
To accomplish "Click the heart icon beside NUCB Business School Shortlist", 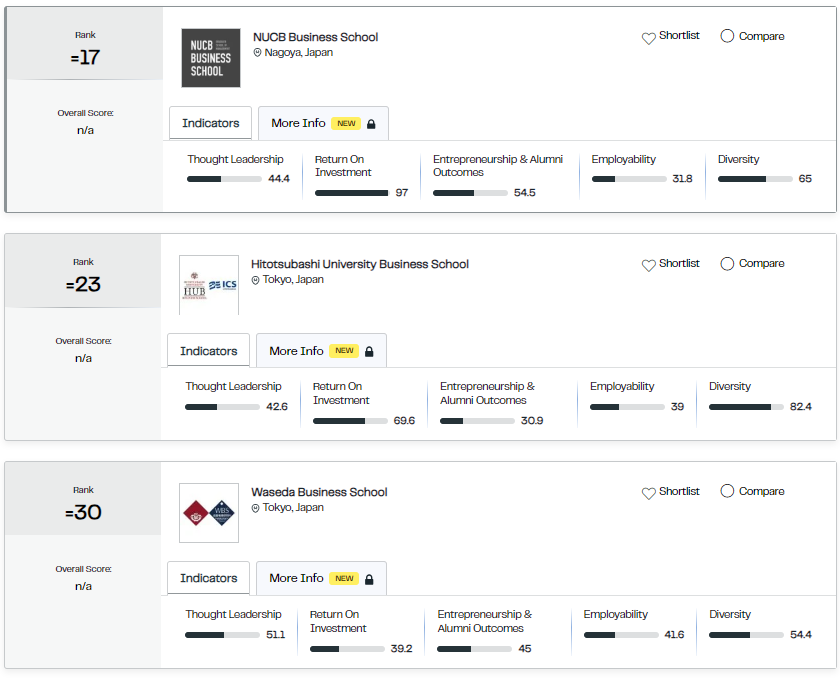I will point(648,39).
